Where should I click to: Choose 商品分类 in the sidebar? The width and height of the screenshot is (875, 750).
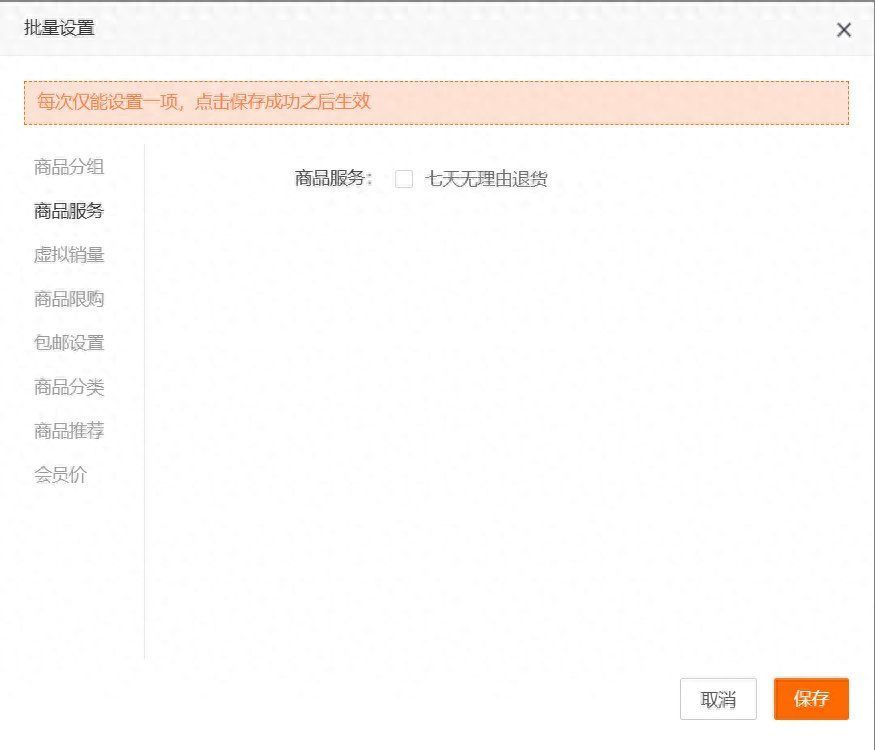tap(69, 387)
